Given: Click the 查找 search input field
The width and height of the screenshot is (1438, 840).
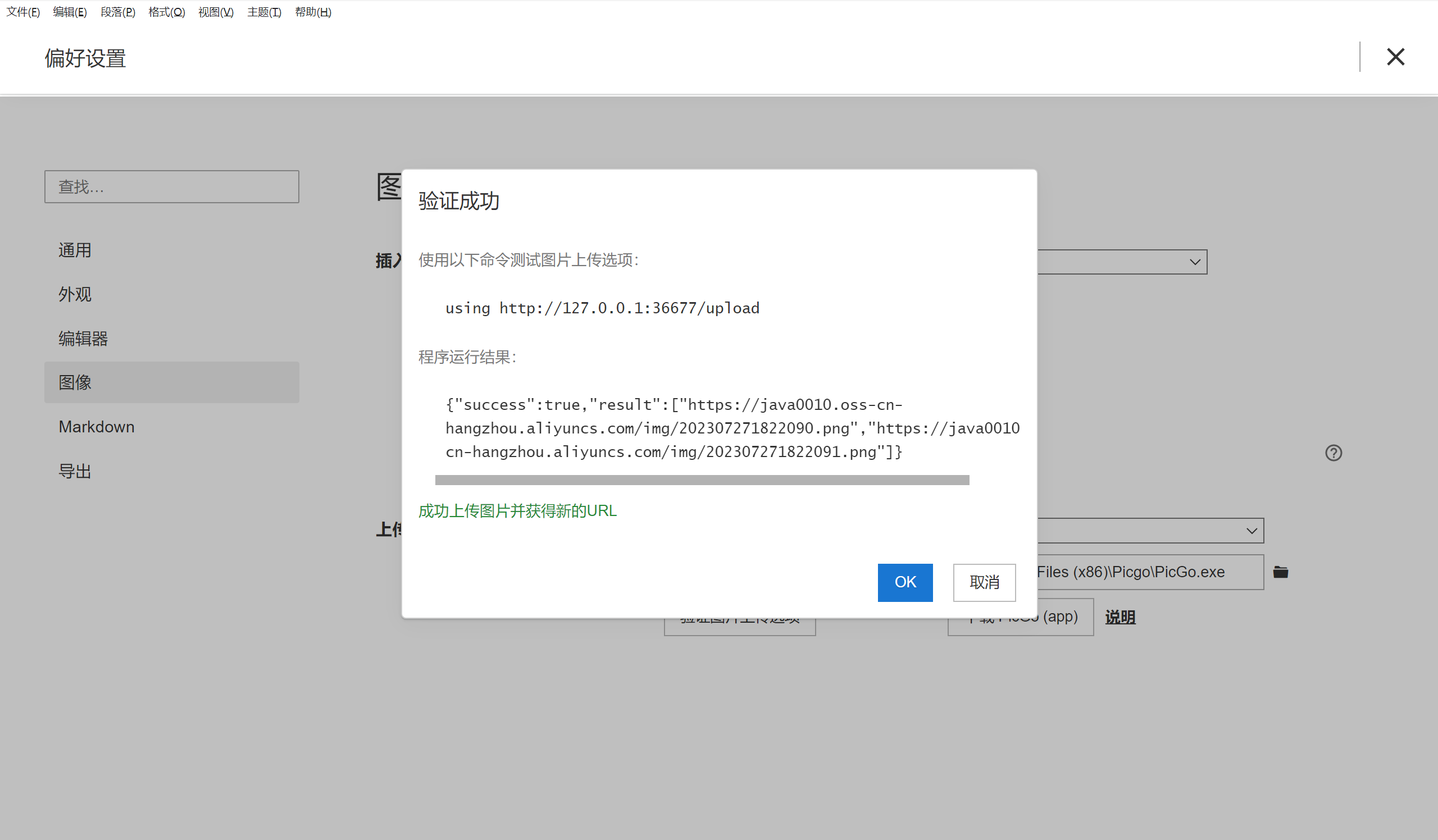Looking at the screenshot, I should pos(171,186).
